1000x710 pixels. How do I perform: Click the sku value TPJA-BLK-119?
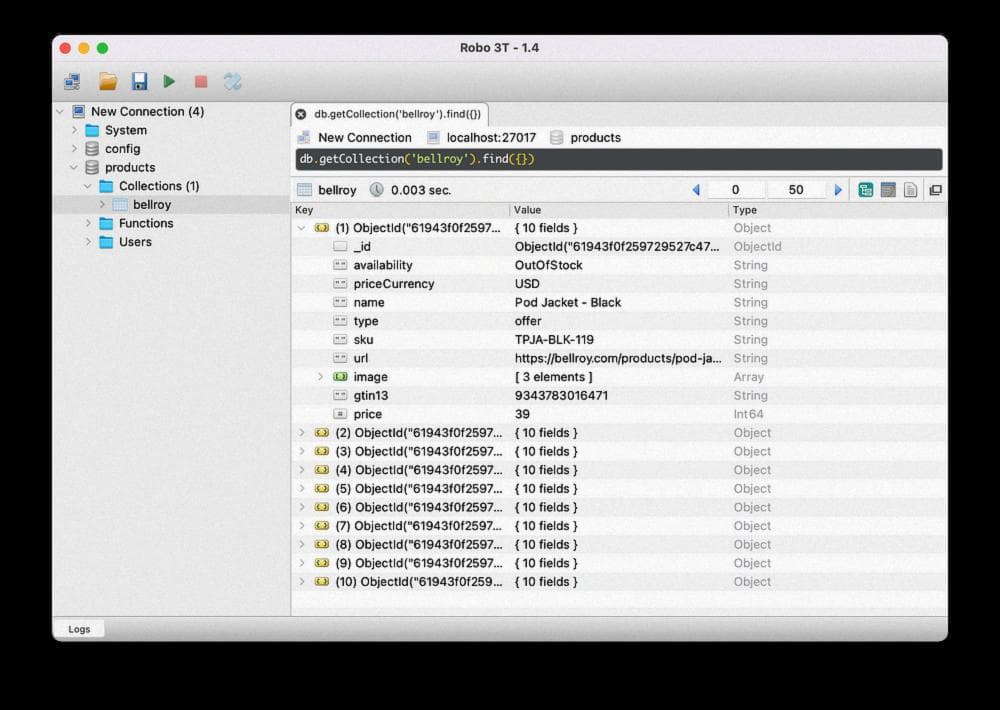click(x=554, y=340)
